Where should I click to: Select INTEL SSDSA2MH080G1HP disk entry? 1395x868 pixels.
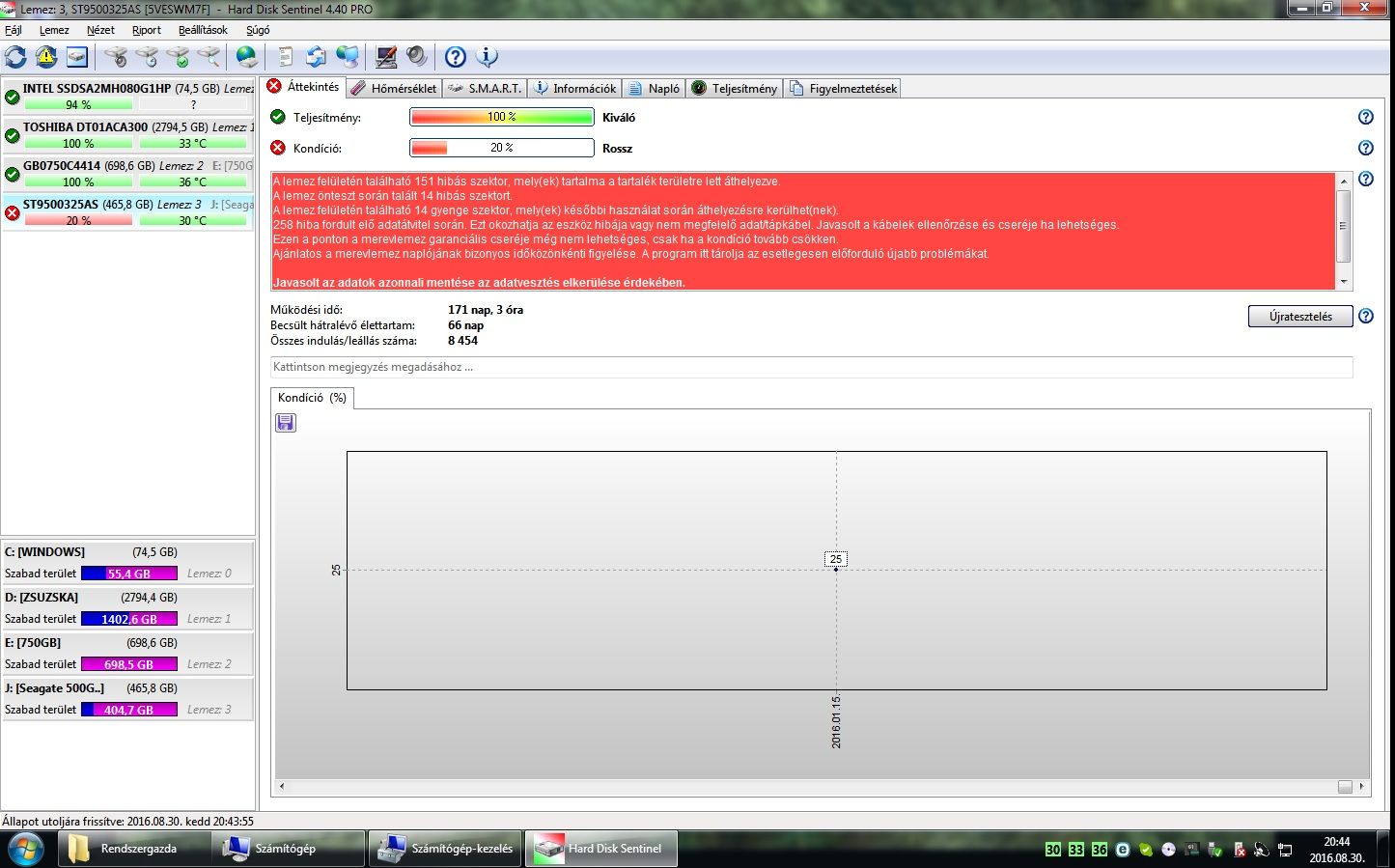(x=128, y=96)
